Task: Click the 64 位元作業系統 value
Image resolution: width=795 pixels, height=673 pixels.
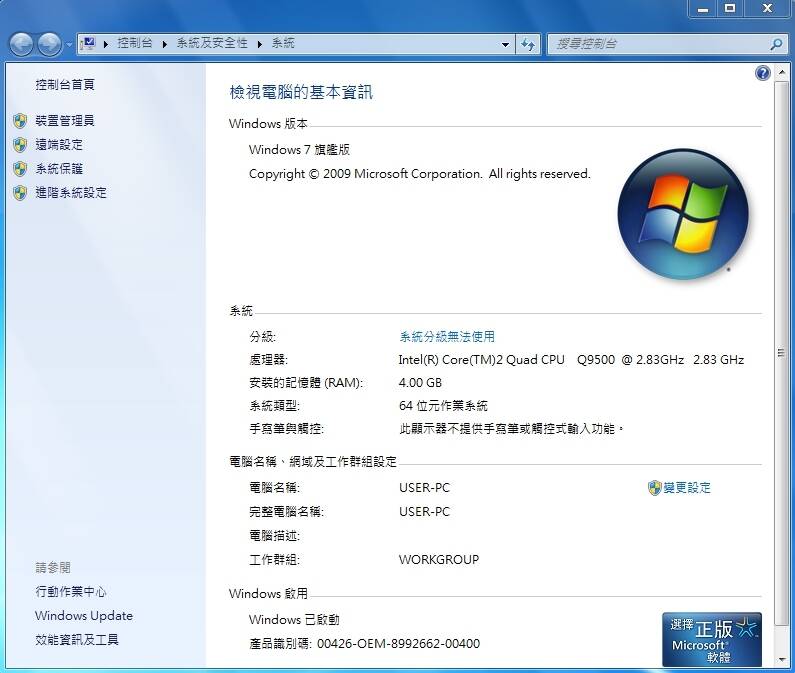Action: pyautogui.click(x=443, y=406)
